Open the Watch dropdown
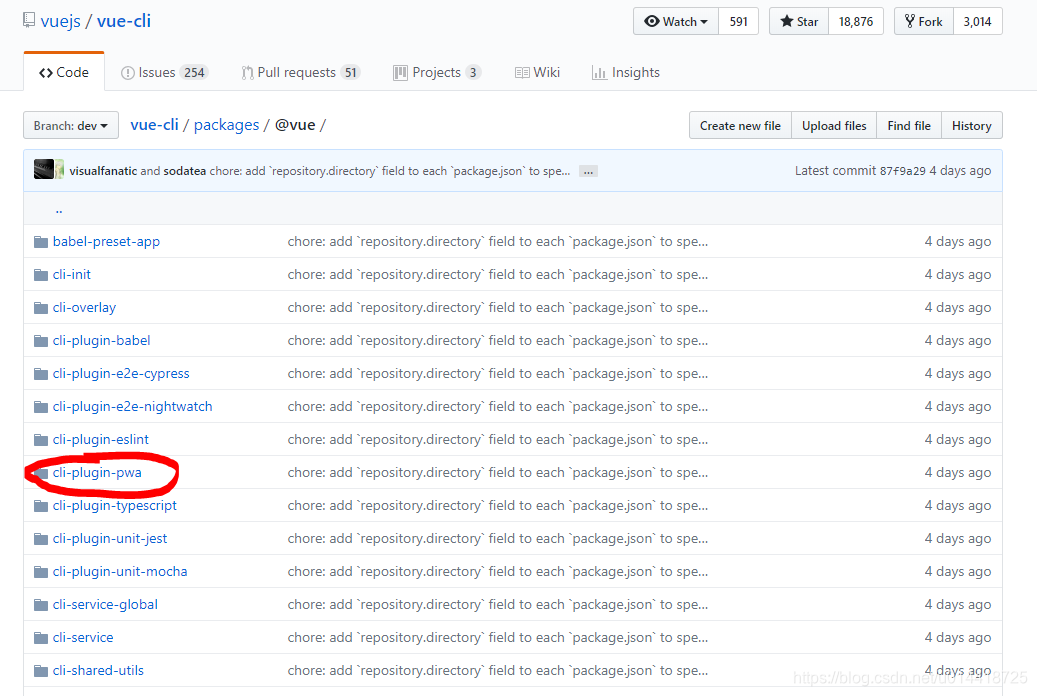The height and width of the screenshot is (696, 1037). 676,21
